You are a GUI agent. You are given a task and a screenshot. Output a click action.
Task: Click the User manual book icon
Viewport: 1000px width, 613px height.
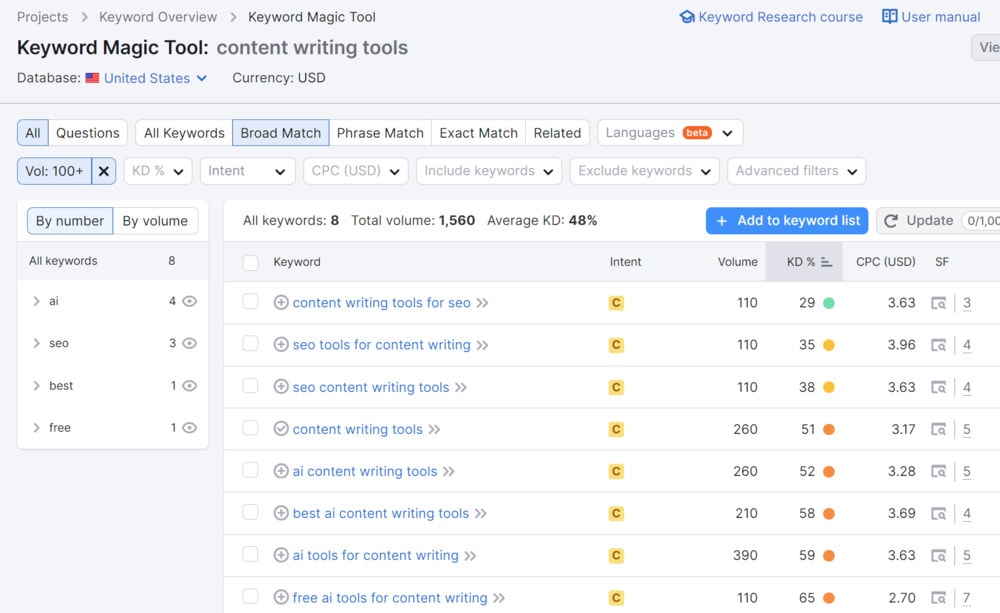coord(889,17)
